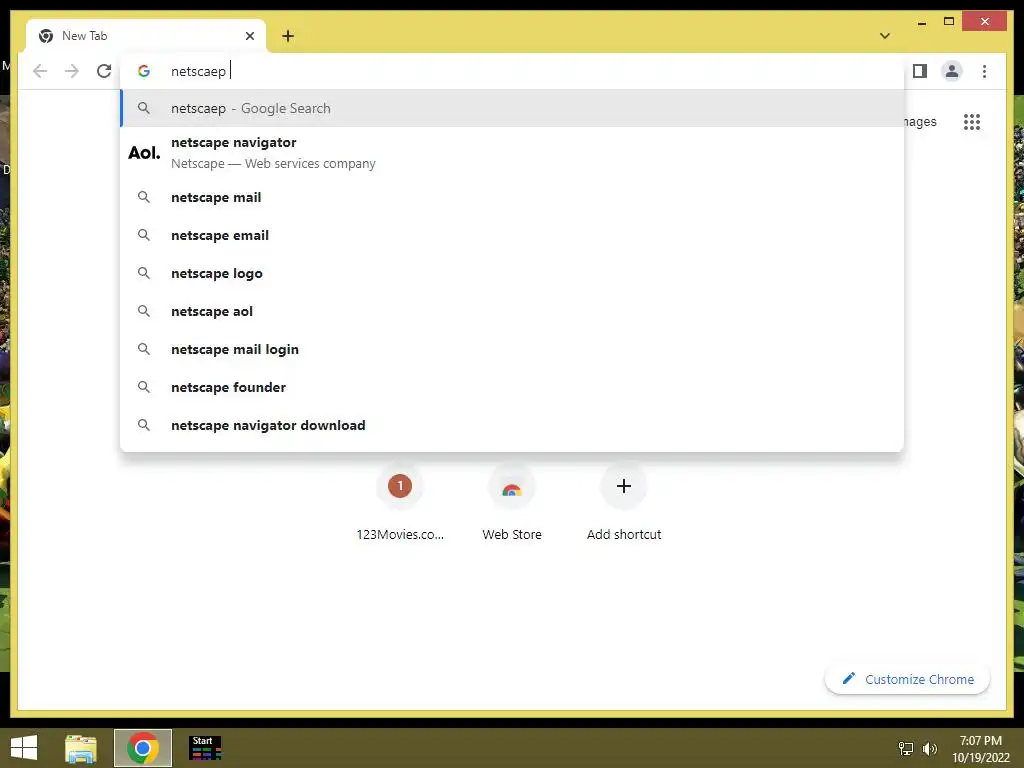Select 'netscape navigator' AOL suggestion

point(512,153)
